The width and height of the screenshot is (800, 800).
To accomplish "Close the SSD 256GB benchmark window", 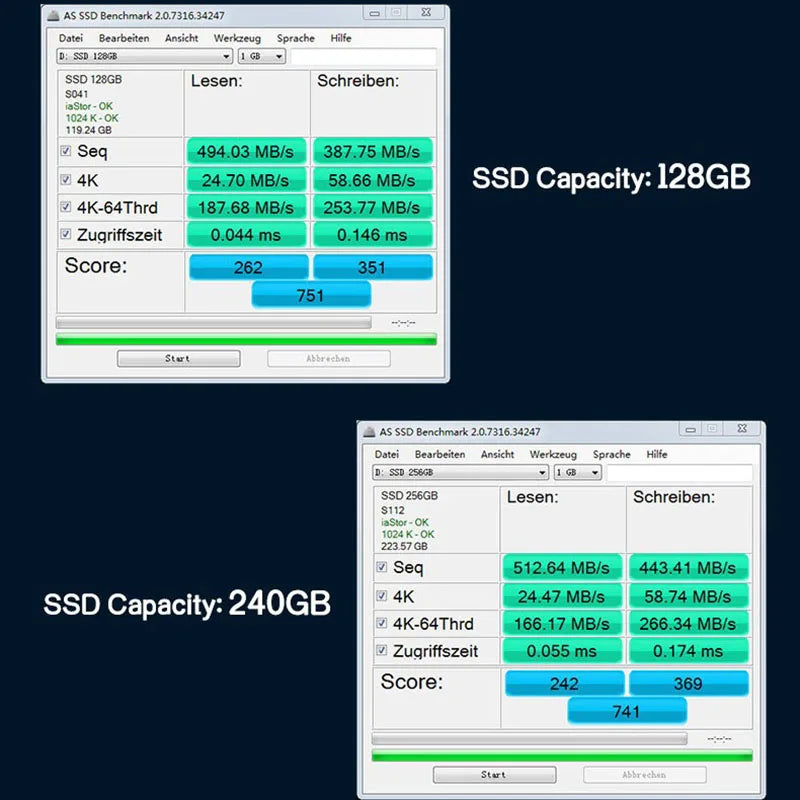I will [x=742, y=428].
